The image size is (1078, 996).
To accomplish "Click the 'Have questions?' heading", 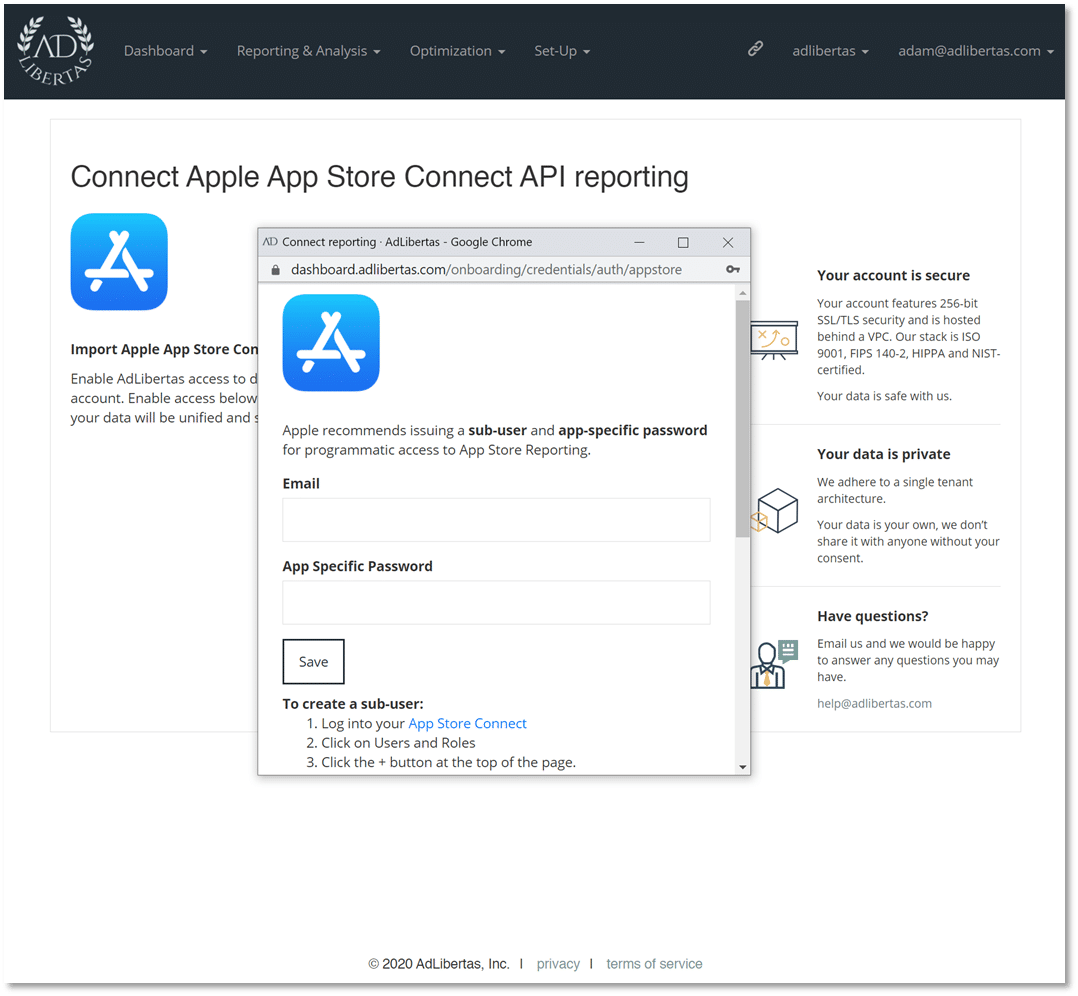I will click(872, 616).
